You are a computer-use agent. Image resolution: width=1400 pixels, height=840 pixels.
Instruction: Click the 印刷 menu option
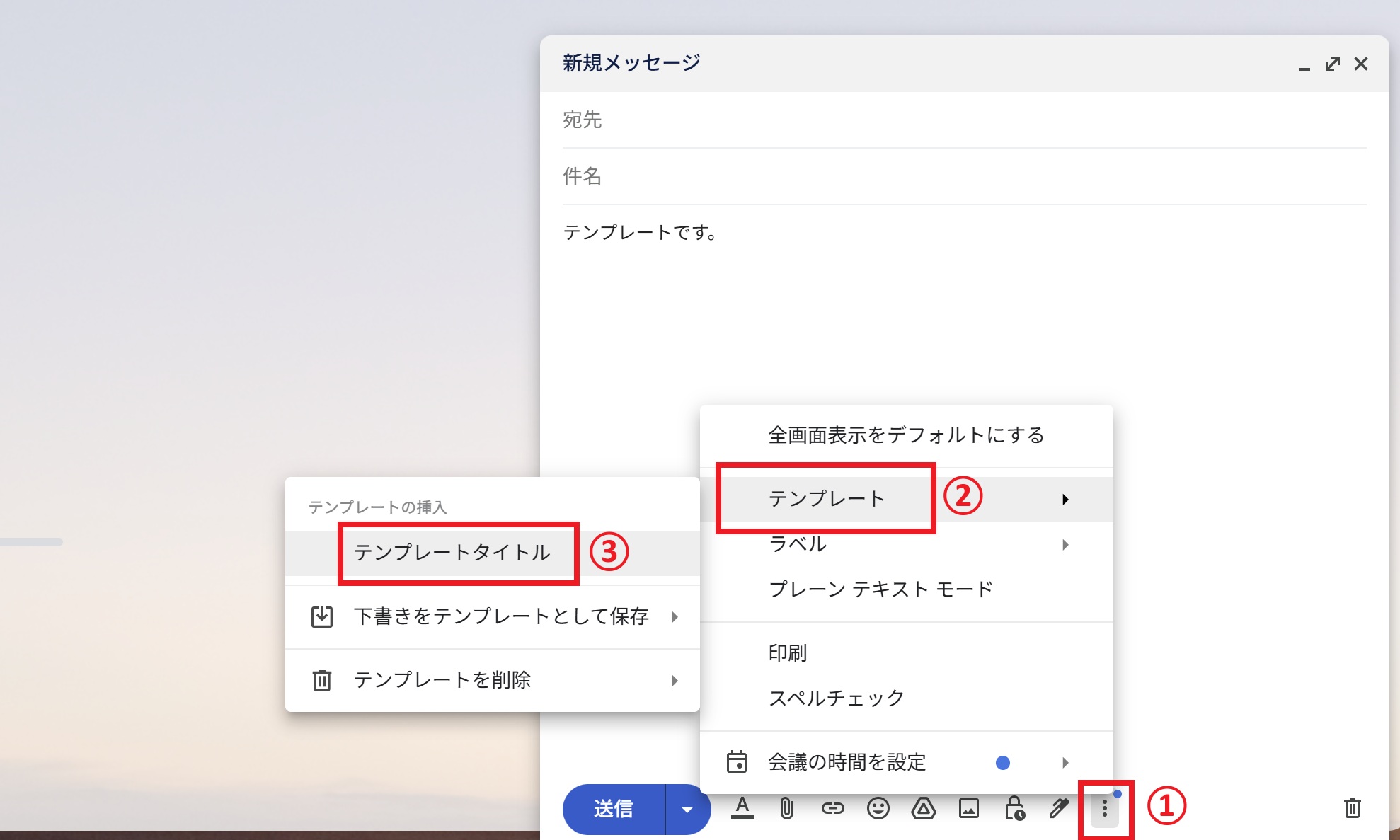pyautogui.click(x=788, y=652)
